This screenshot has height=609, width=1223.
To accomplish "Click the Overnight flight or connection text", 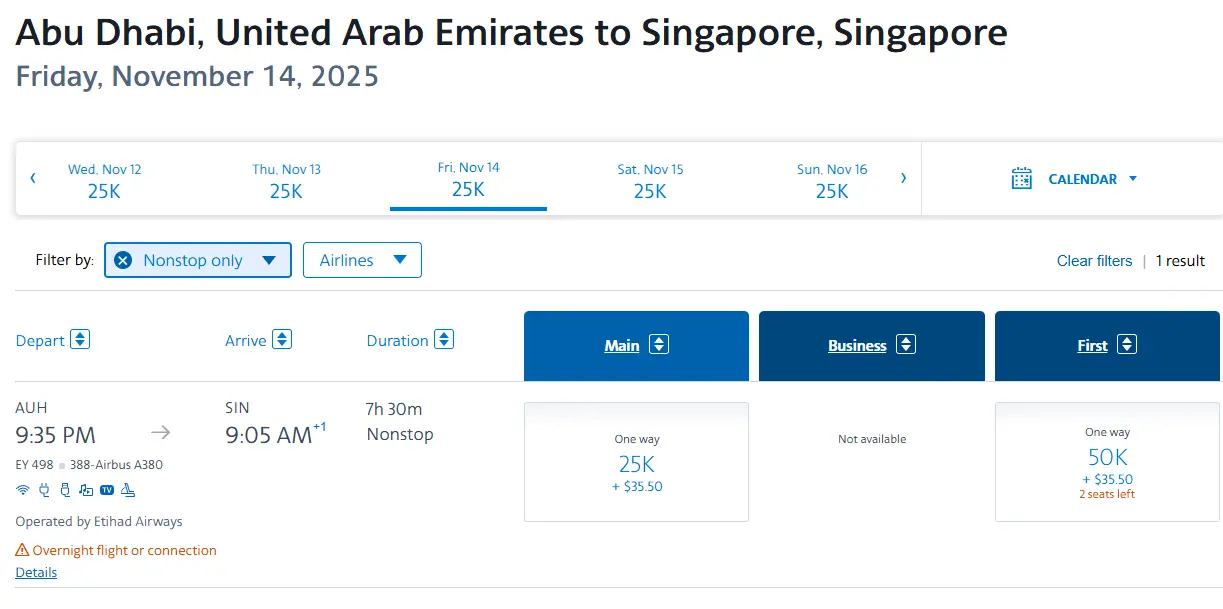I will point(124,551).
